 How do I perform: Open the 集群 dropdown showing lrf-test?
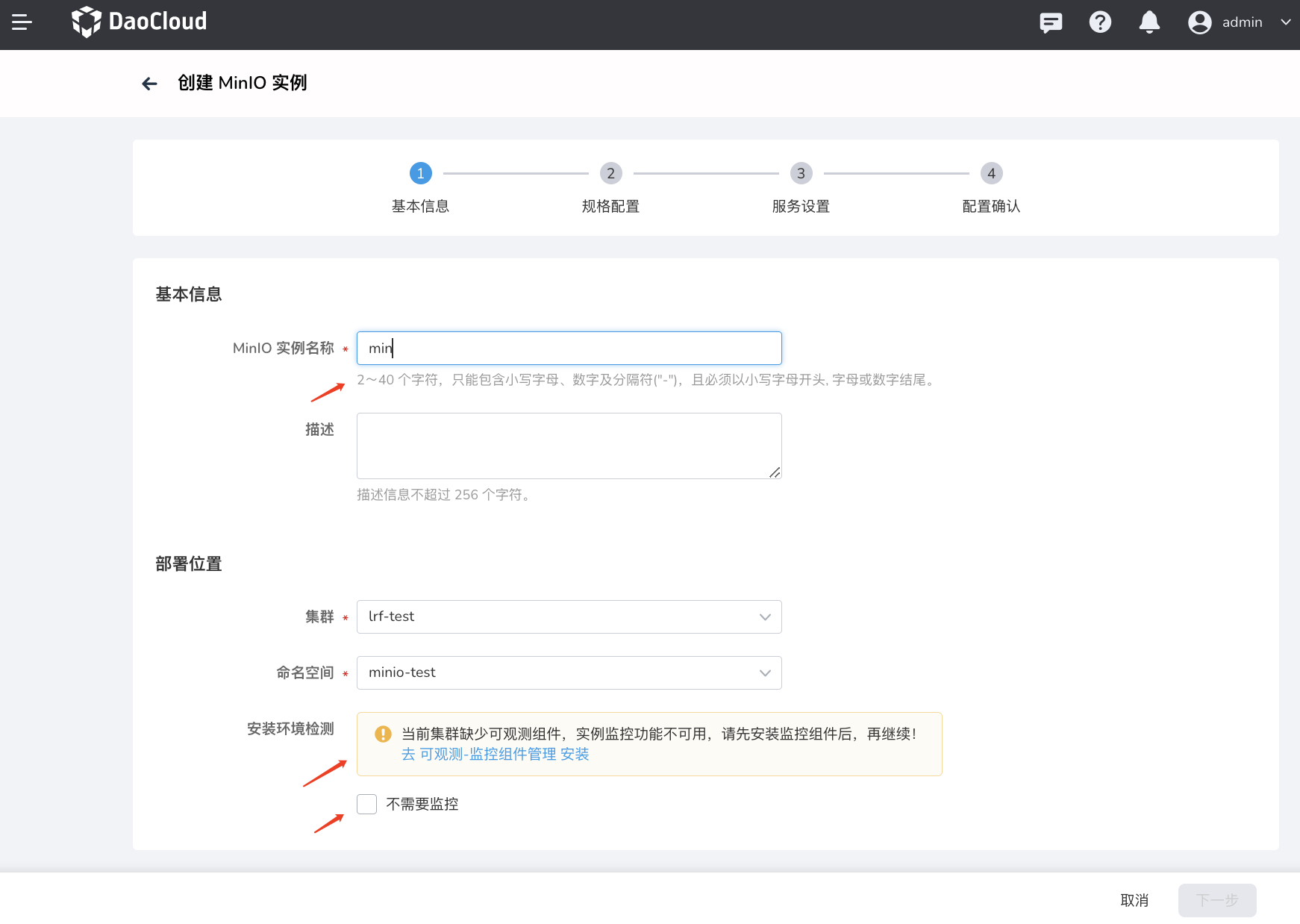[569, 616]
